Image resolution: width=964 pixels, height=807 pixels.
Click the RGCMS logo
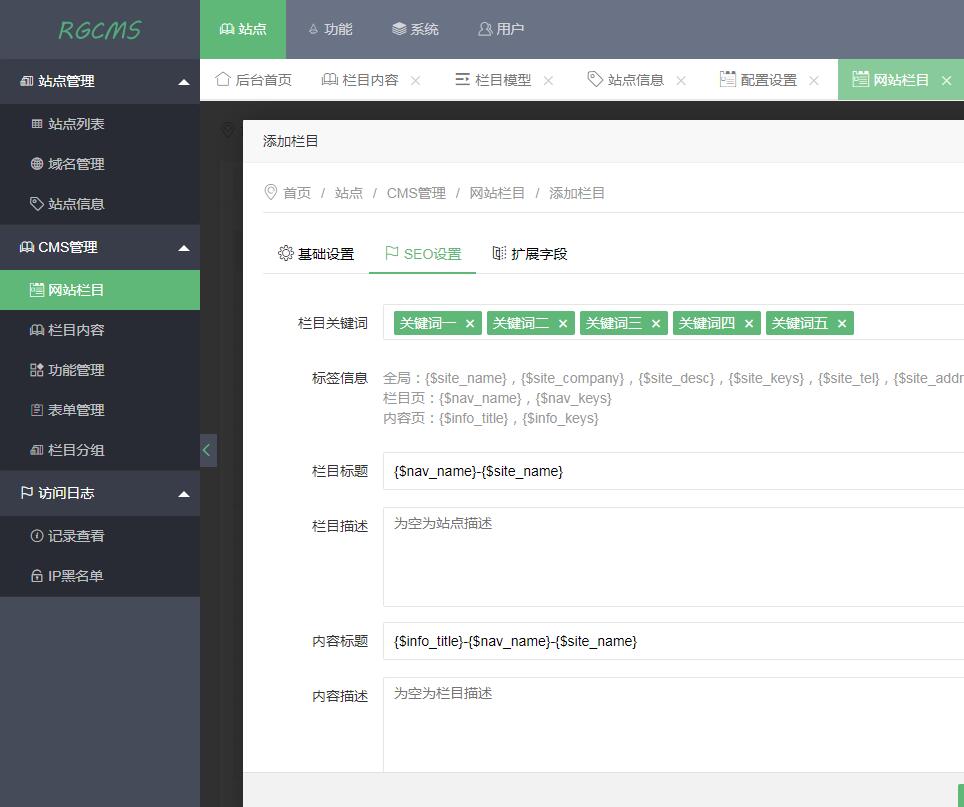coord(100,30)
